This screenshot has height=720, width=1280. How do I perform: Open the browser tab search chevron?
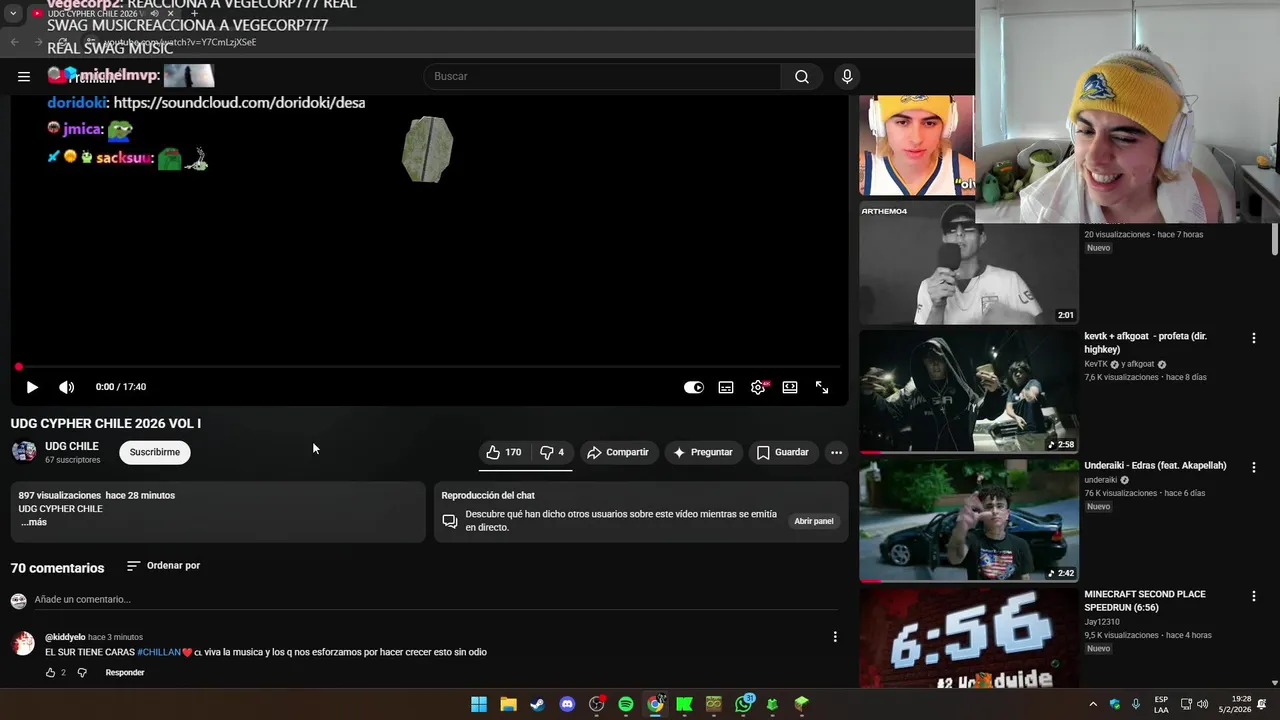13,13
